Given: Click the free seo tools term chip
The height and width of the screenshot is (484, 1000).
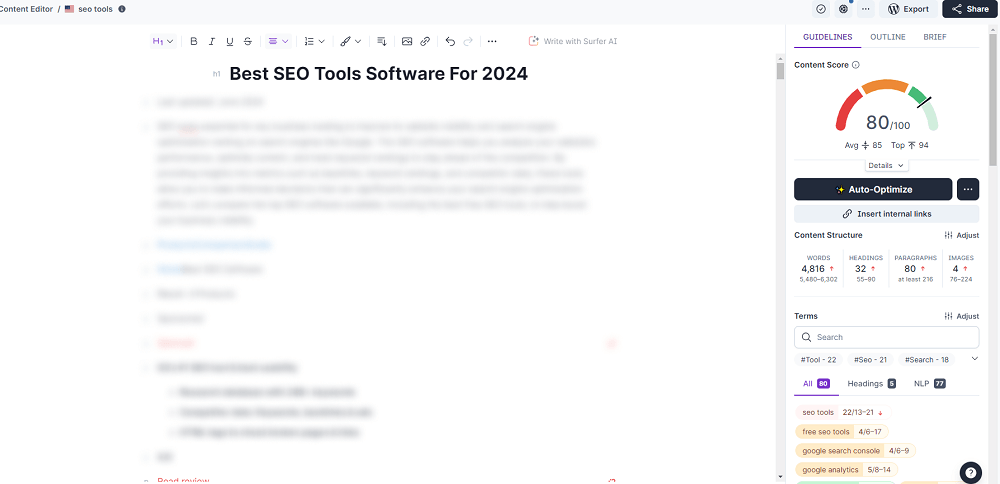Looking at the screenshot, I should [x=842, y=432].
